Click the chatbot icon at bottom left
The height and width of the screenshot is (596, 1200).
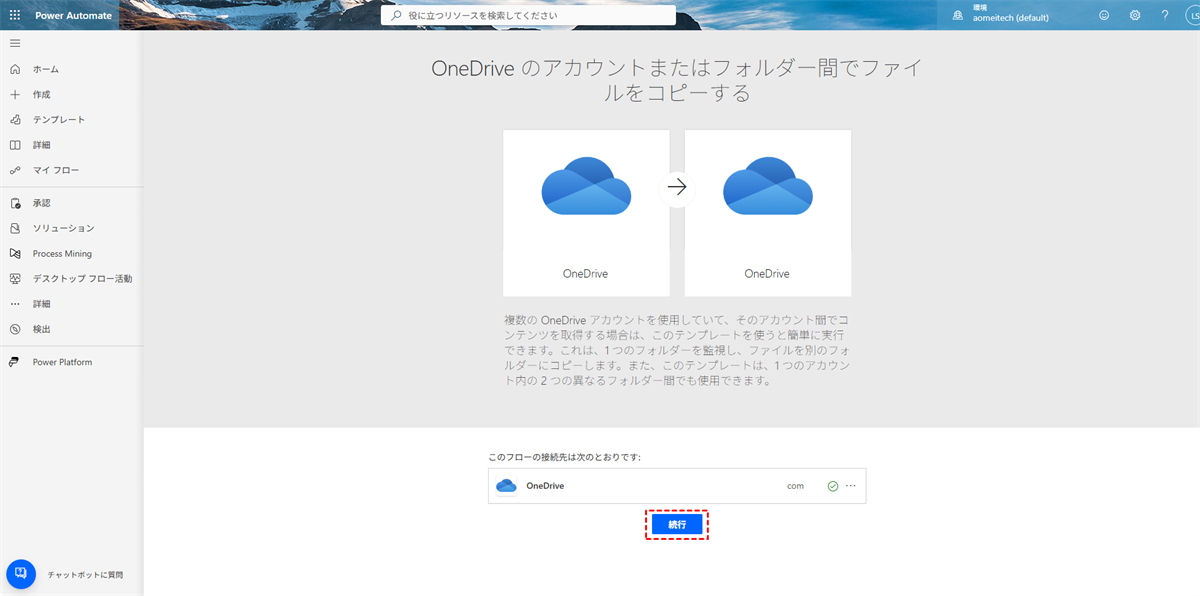click(x=21, y=574)
